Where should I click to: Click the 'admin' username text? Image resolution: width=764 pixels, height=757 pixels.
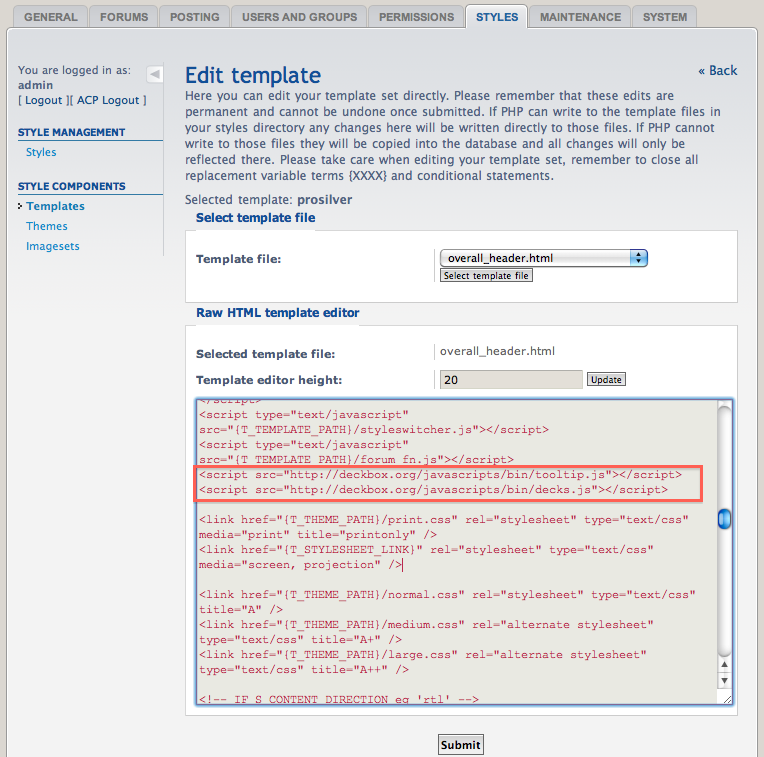(36, 85)
